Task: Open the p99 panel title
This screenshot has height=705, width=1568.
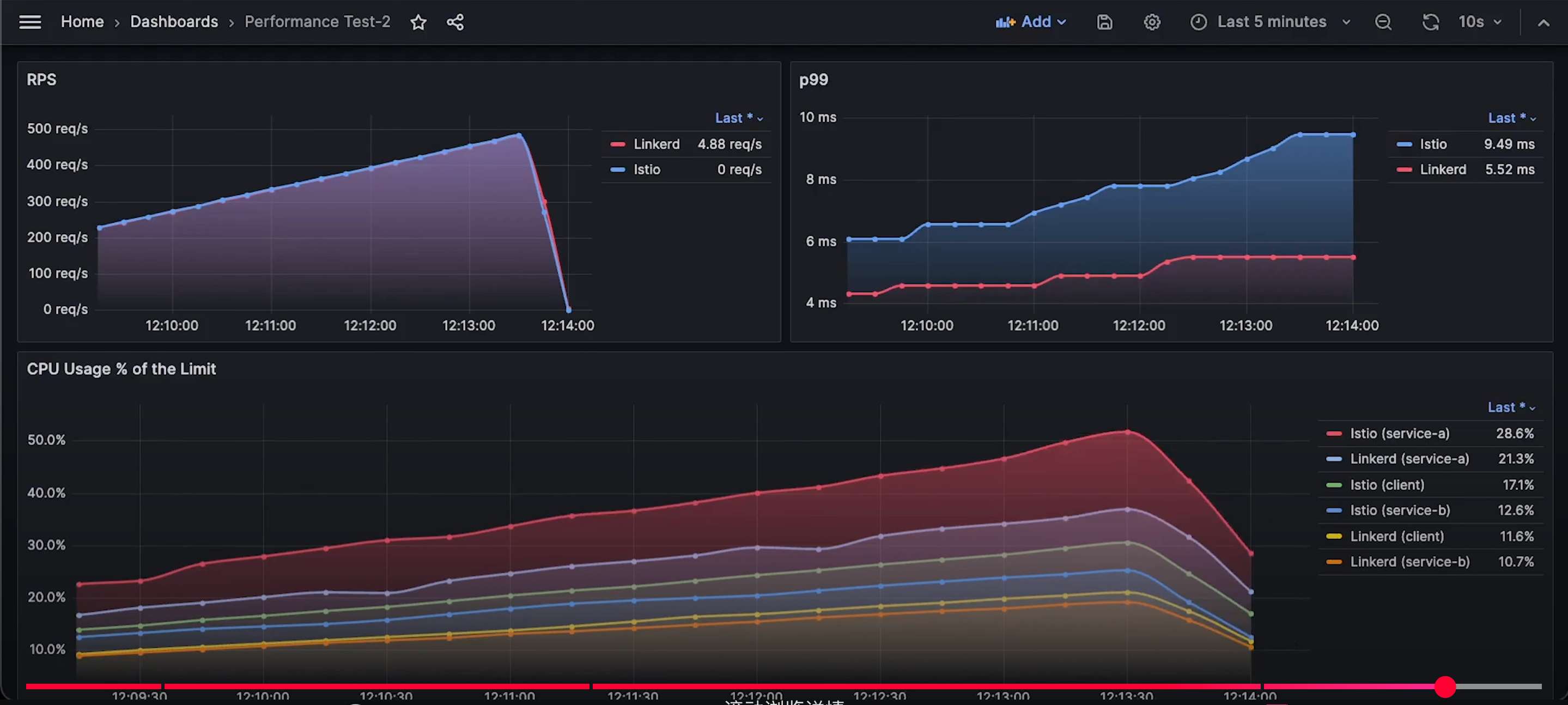Action: 813,80
